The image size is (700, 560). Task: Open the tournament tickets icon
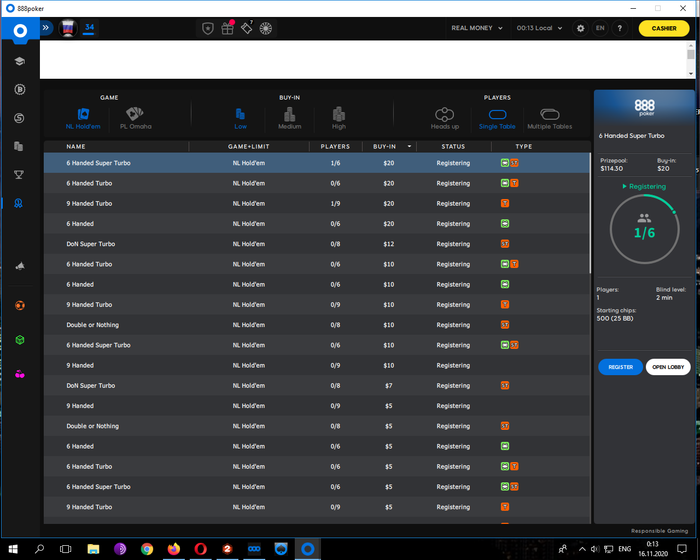click(246, 28)
